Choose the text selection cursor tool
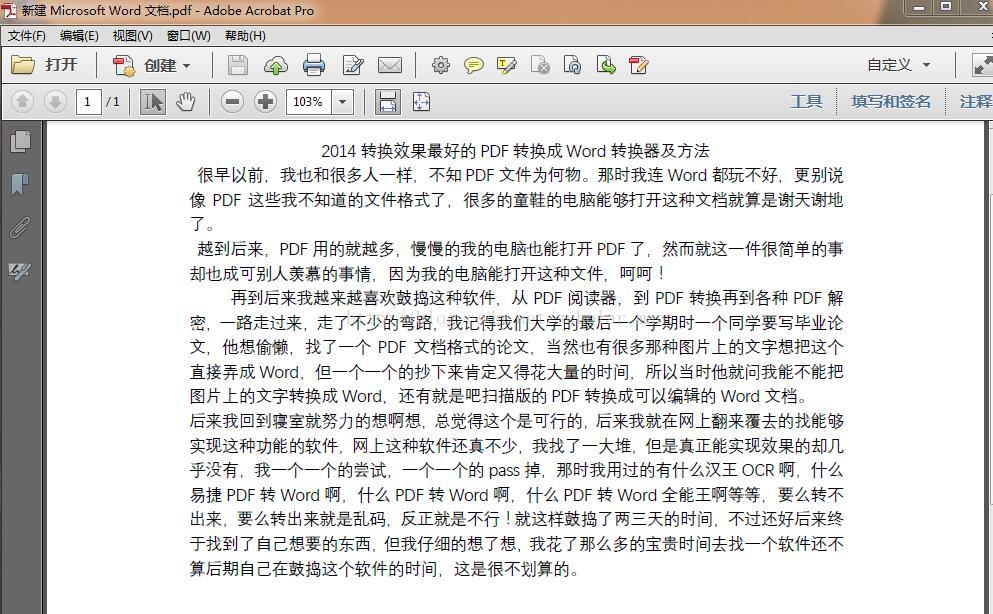The height and width of the screenshot is (614, 993). tap(152, 101)
